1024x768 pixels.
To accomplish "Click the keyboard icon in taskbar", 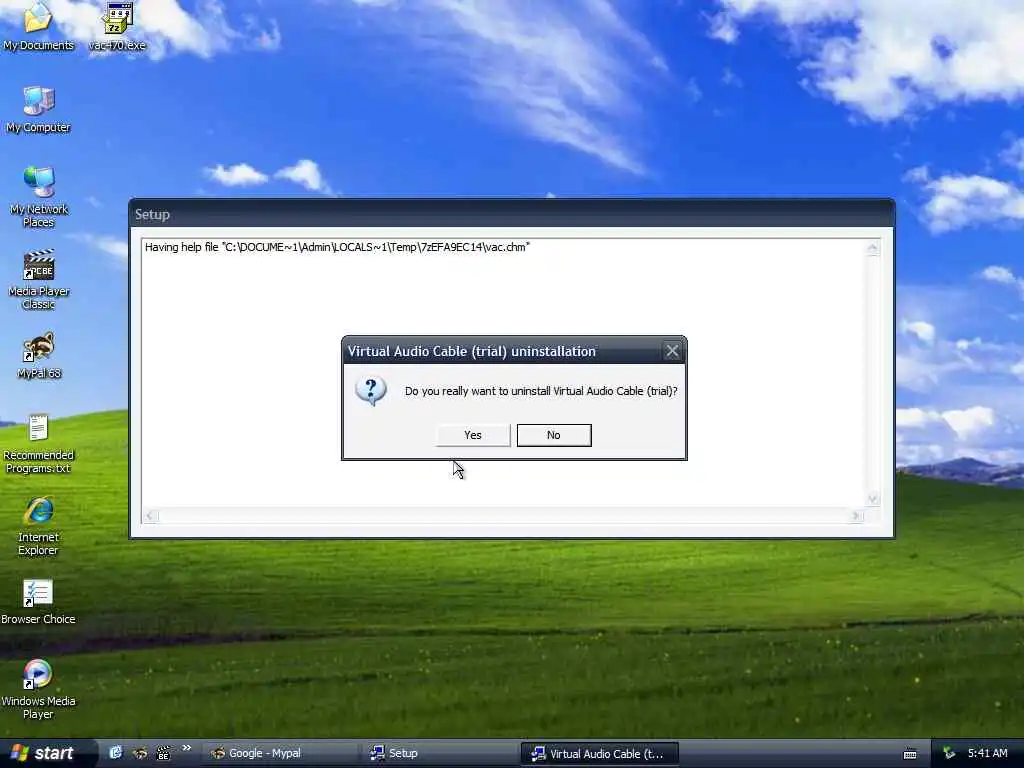I will pyautogui.click(x=910, y=754).
